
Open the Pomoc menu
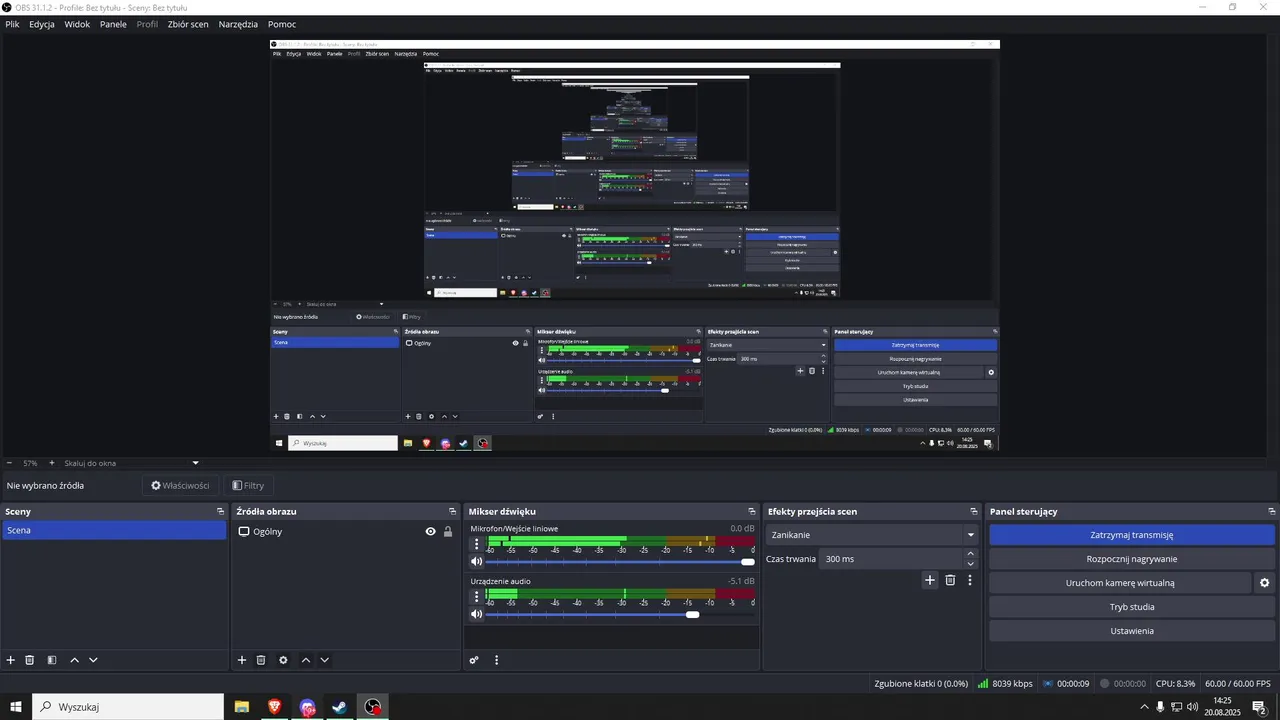(282, 24)
